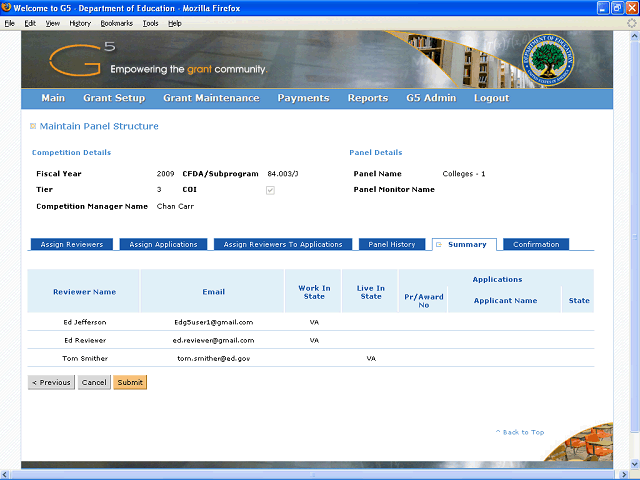
Task: Switch to Panel History tab
Action: point(392,244)
